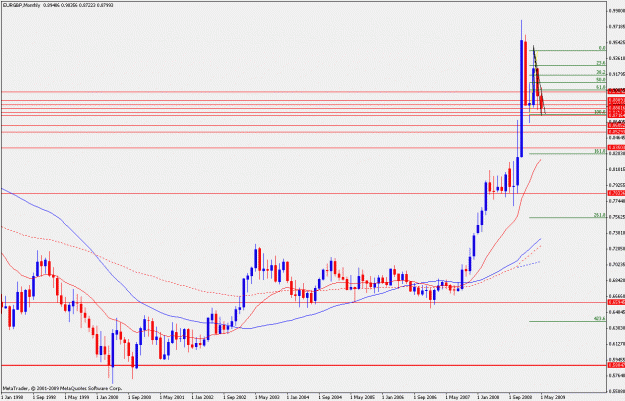Click the 1 Sep 2000 date label
This screenshot has width=625, height=401.
coord(139,397)
